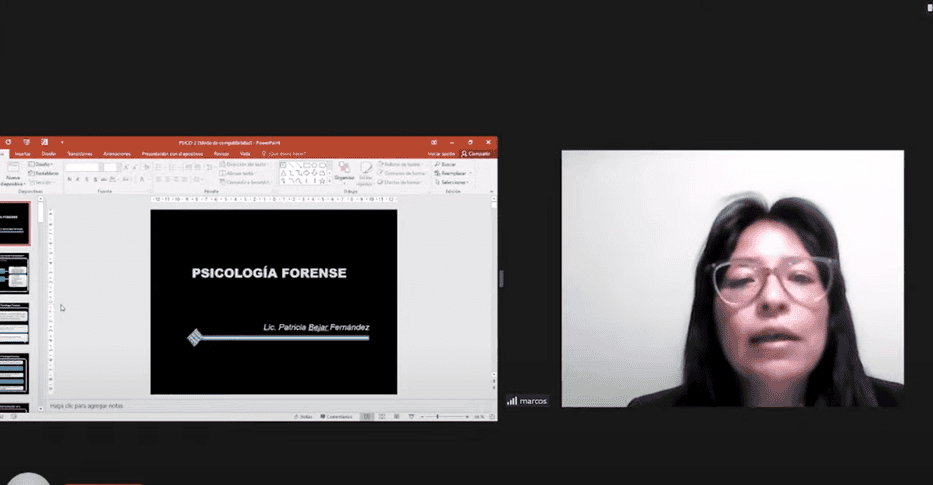Open the Reemplazar dropdown
933x485 pixels.
coord(453,173)
